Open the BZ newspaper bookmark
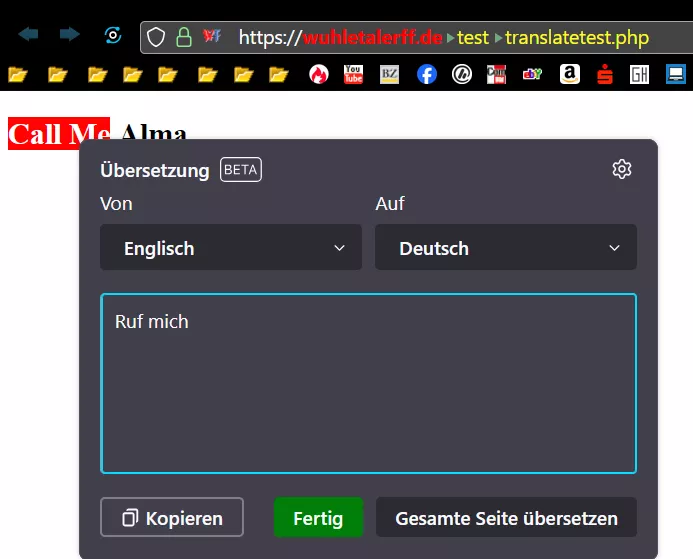Screen dimensions: 693x559 click(x=389, y=74)
